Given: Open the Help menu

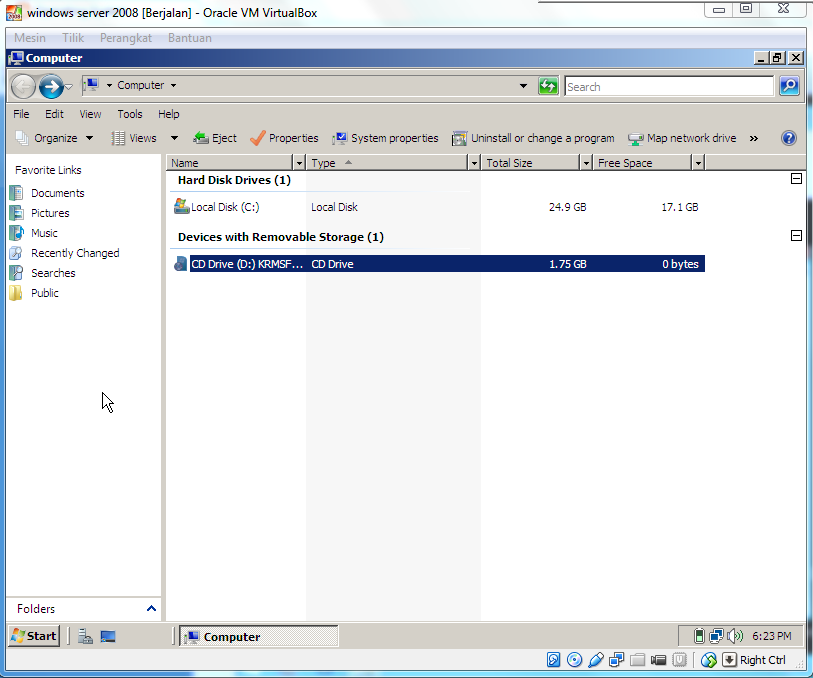Looking at the screenshot, I should coord(169,114).
